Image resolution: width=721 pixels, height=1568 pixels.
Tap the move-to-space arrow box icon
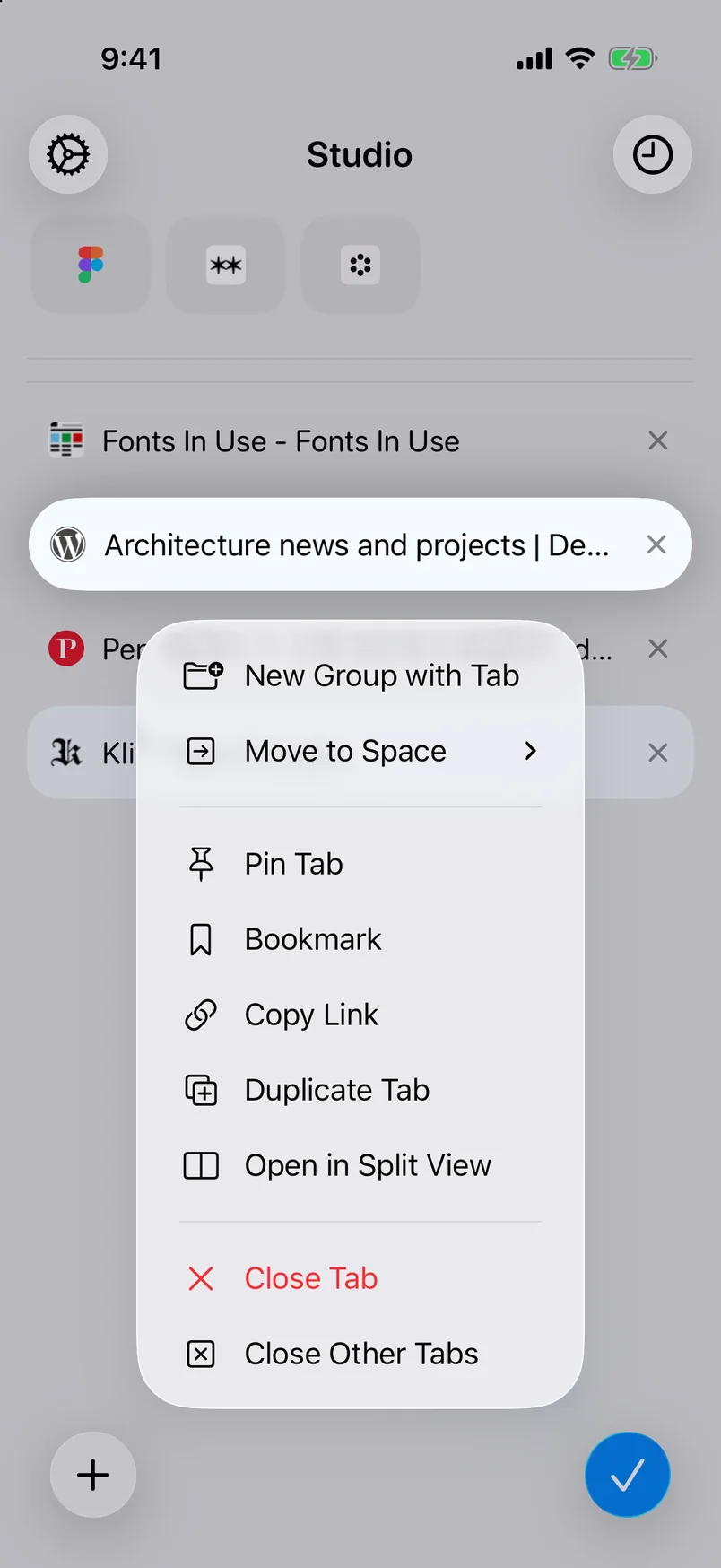[201, 751]
